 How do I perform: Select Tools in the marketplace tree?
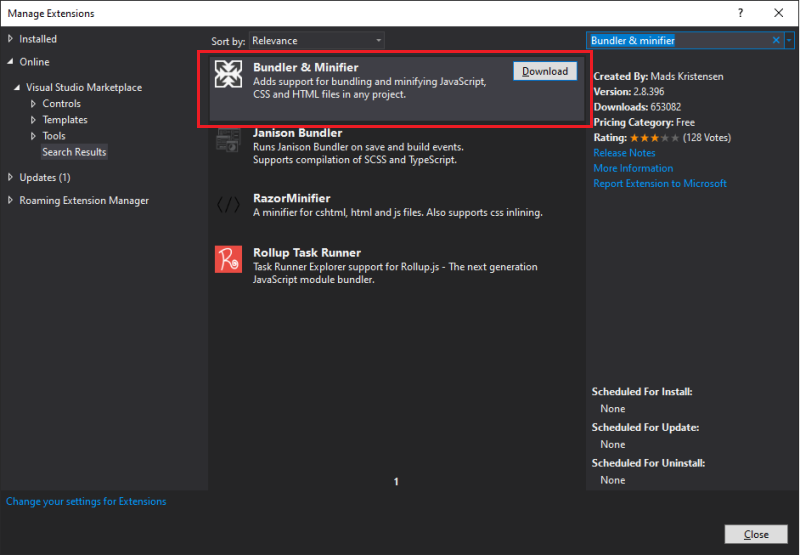click(x=54, y=136)
